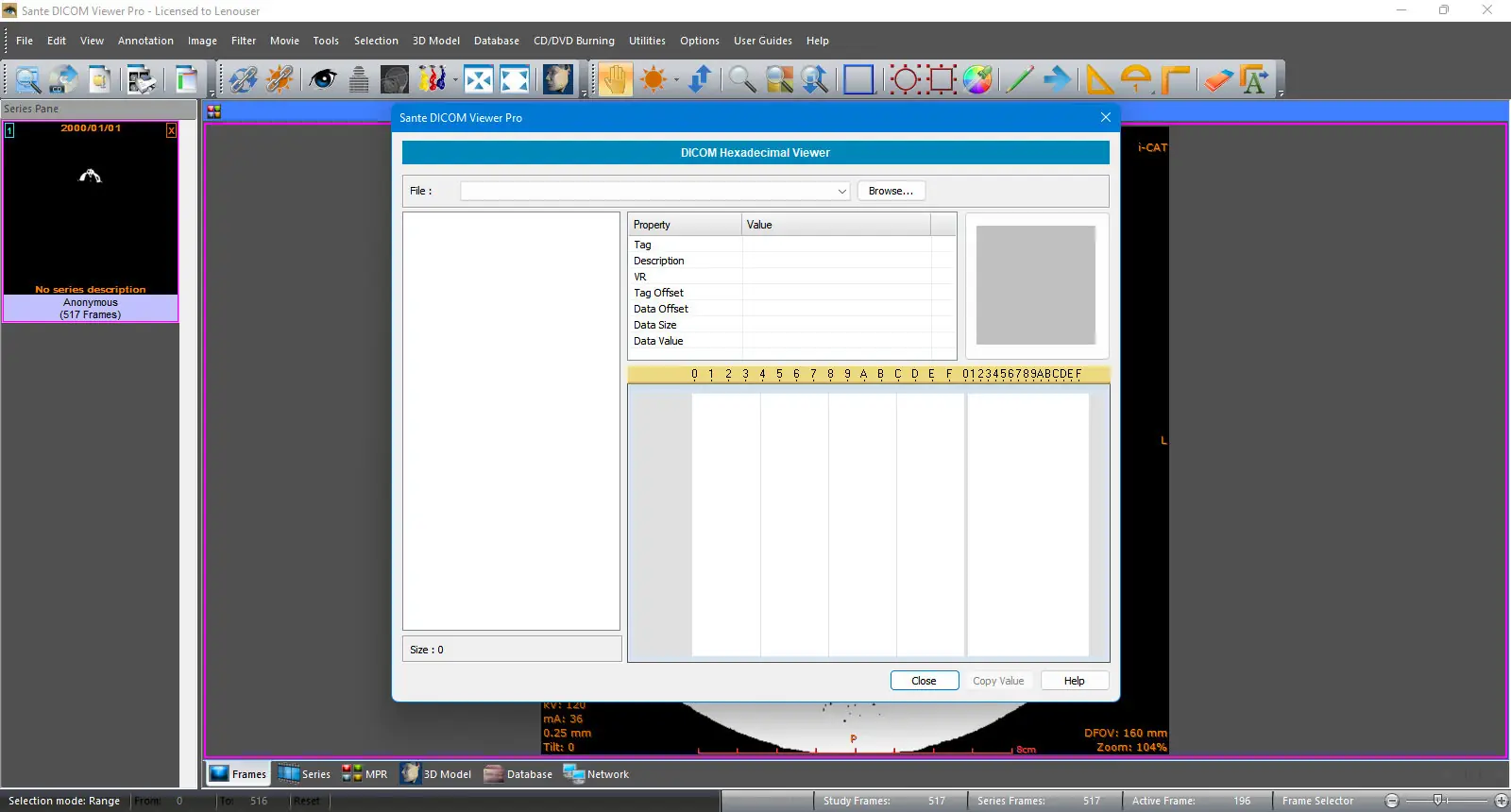Expand the overflow arrow after the text annotation icon
Screen dimensions: 1511x812
tap(1281, 93)
